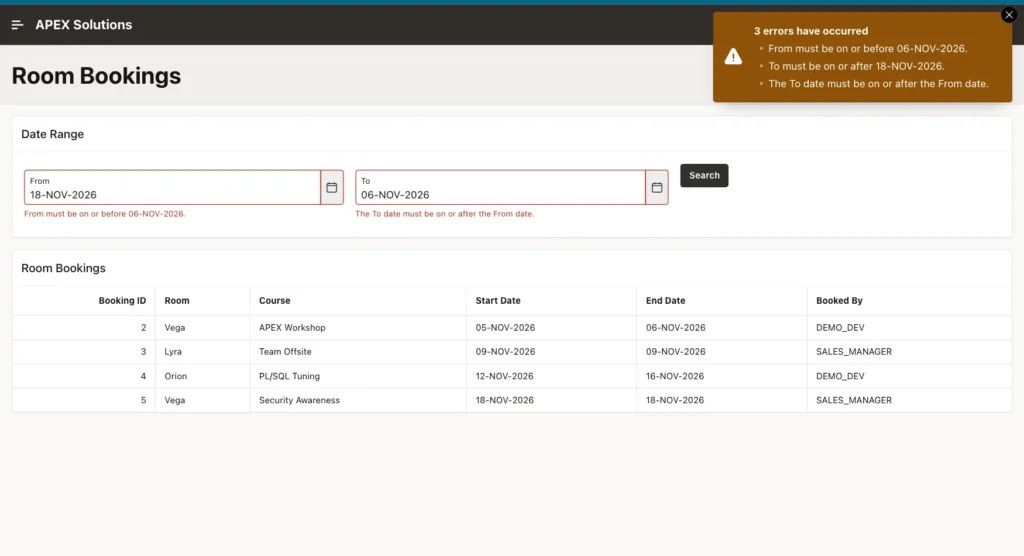
Task: Click the Date Range region heading
Action: point(52,134)
